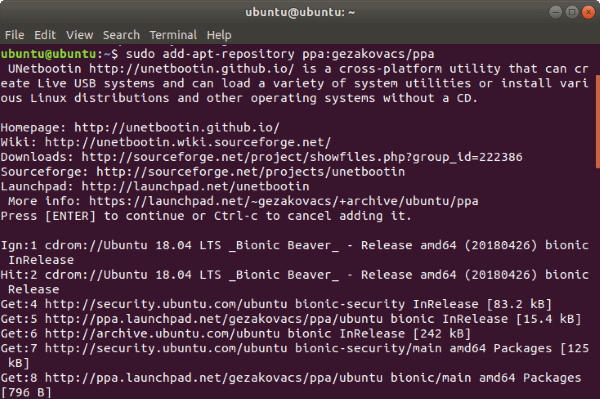Open the Edit menu
Screen dimensions: 600x399
(x=45, y=35)
